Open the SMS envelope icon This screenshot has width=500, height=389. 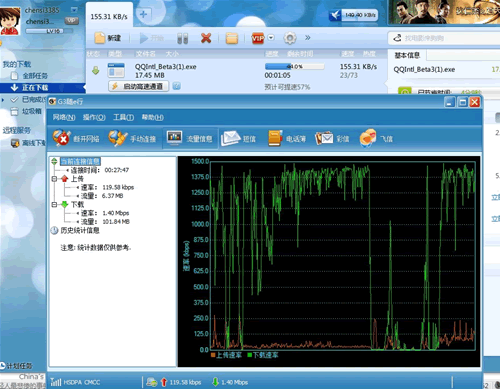tap(230, 138)
